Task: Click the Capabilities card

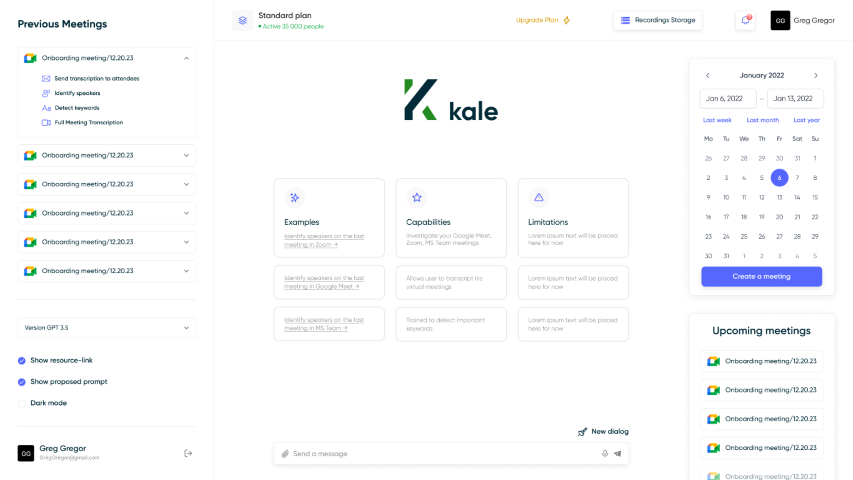Action: [x=451, y=218]
